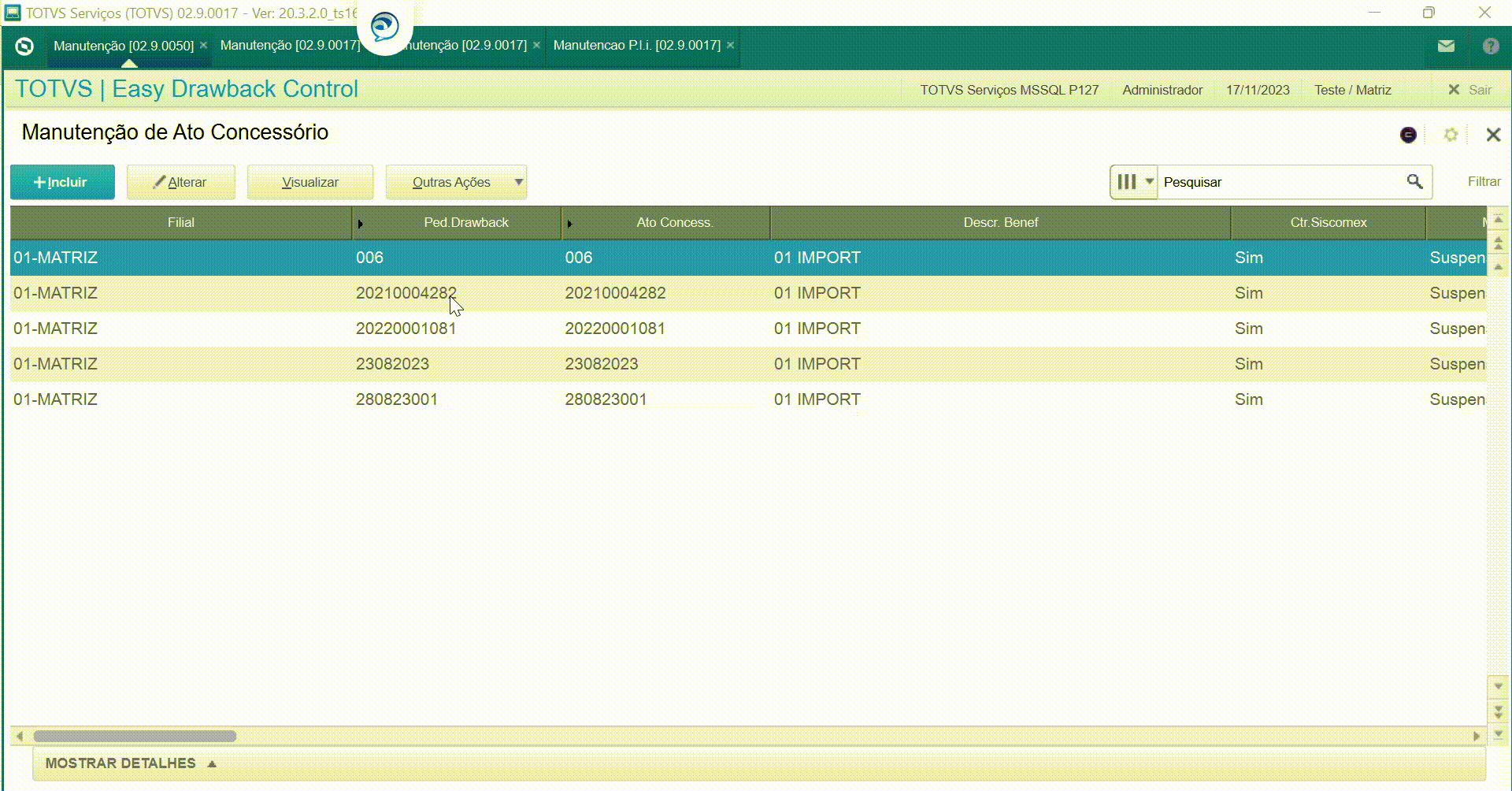Select row with Ped.Drawback 23082023
Screen dimensions: 1512x791
click(x=748, y=364)
